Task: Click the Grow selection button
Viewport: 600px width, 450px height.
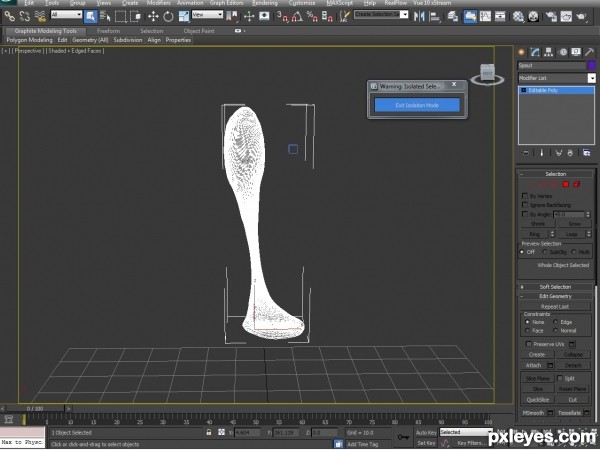Action: click(x=574, y=223)
